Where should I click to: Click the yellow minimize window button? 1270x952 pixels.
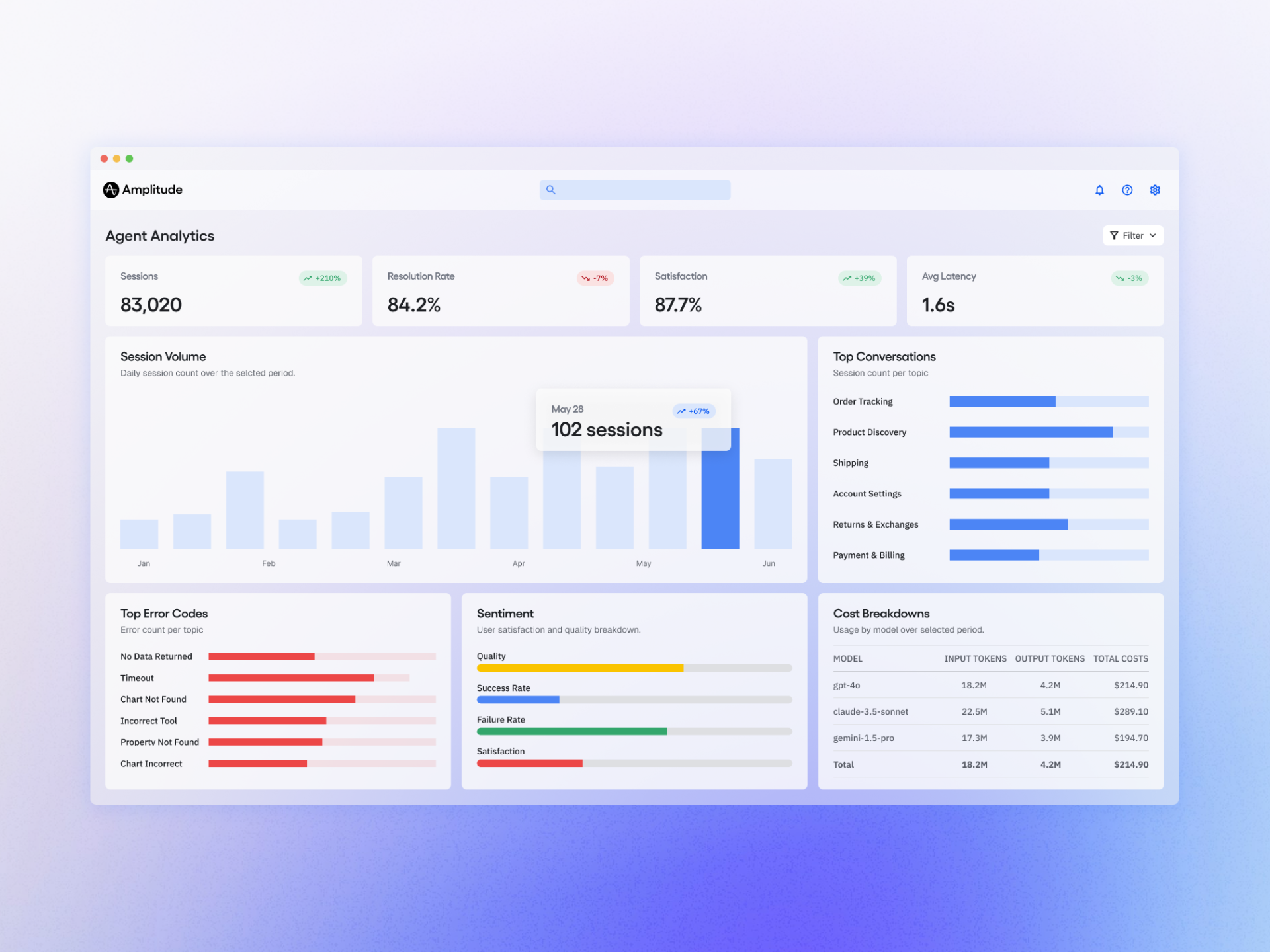point(116,159)
